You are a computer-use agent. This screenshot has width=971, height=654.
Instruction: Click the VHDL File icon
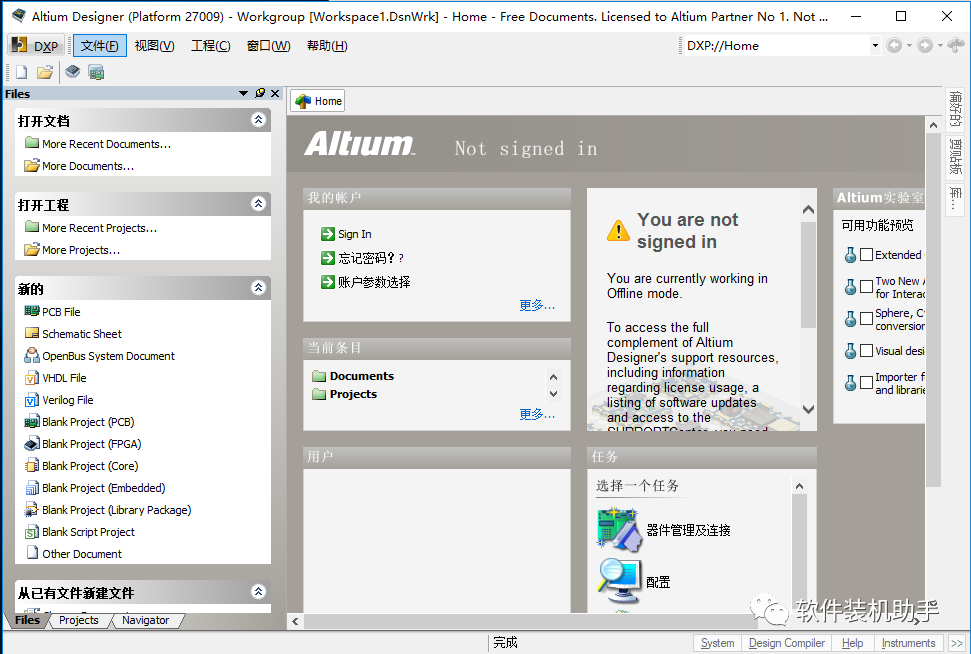[32, 378]
